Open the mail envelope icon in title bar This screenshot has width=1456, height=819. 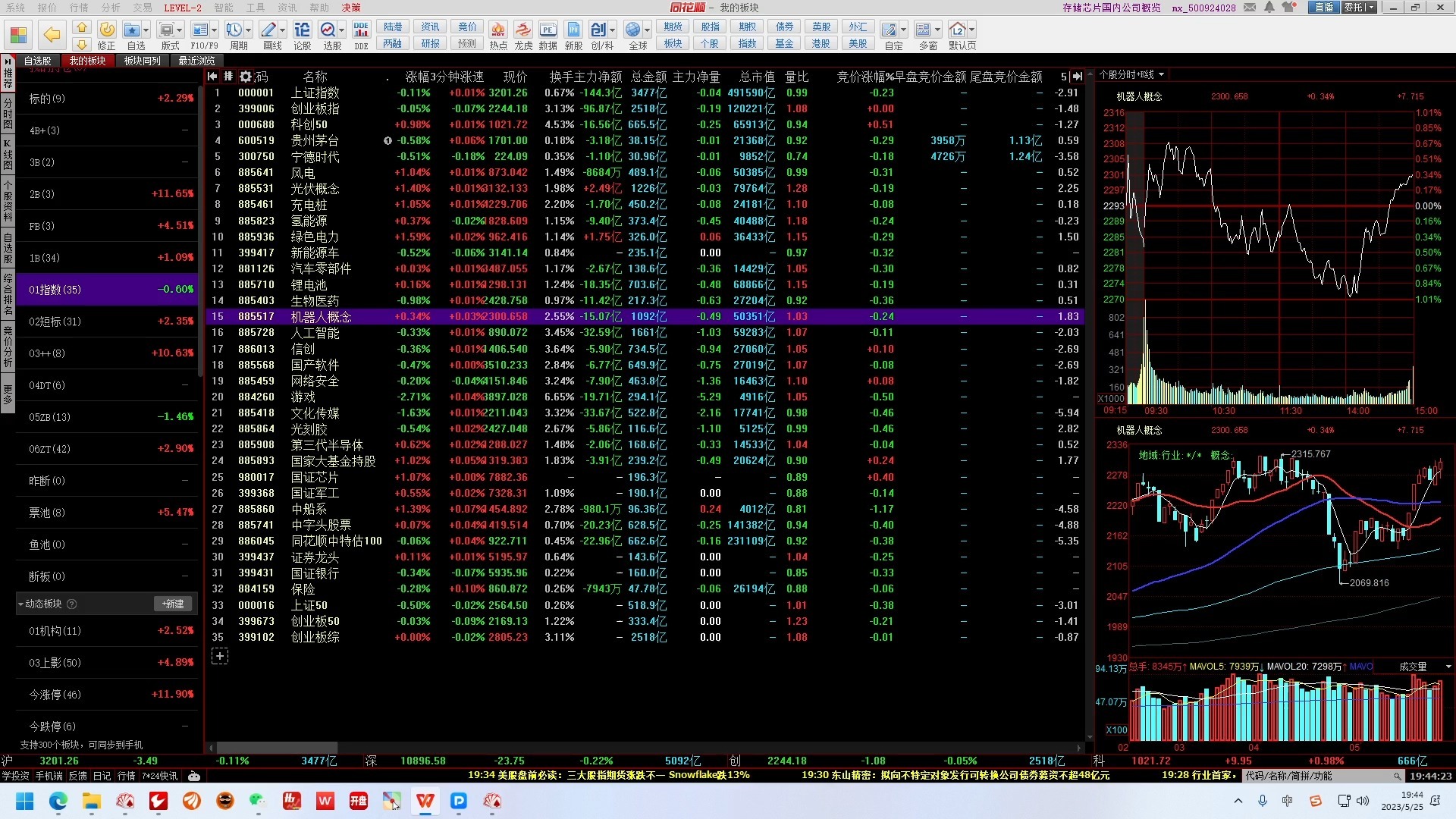tap(1250, 8)
